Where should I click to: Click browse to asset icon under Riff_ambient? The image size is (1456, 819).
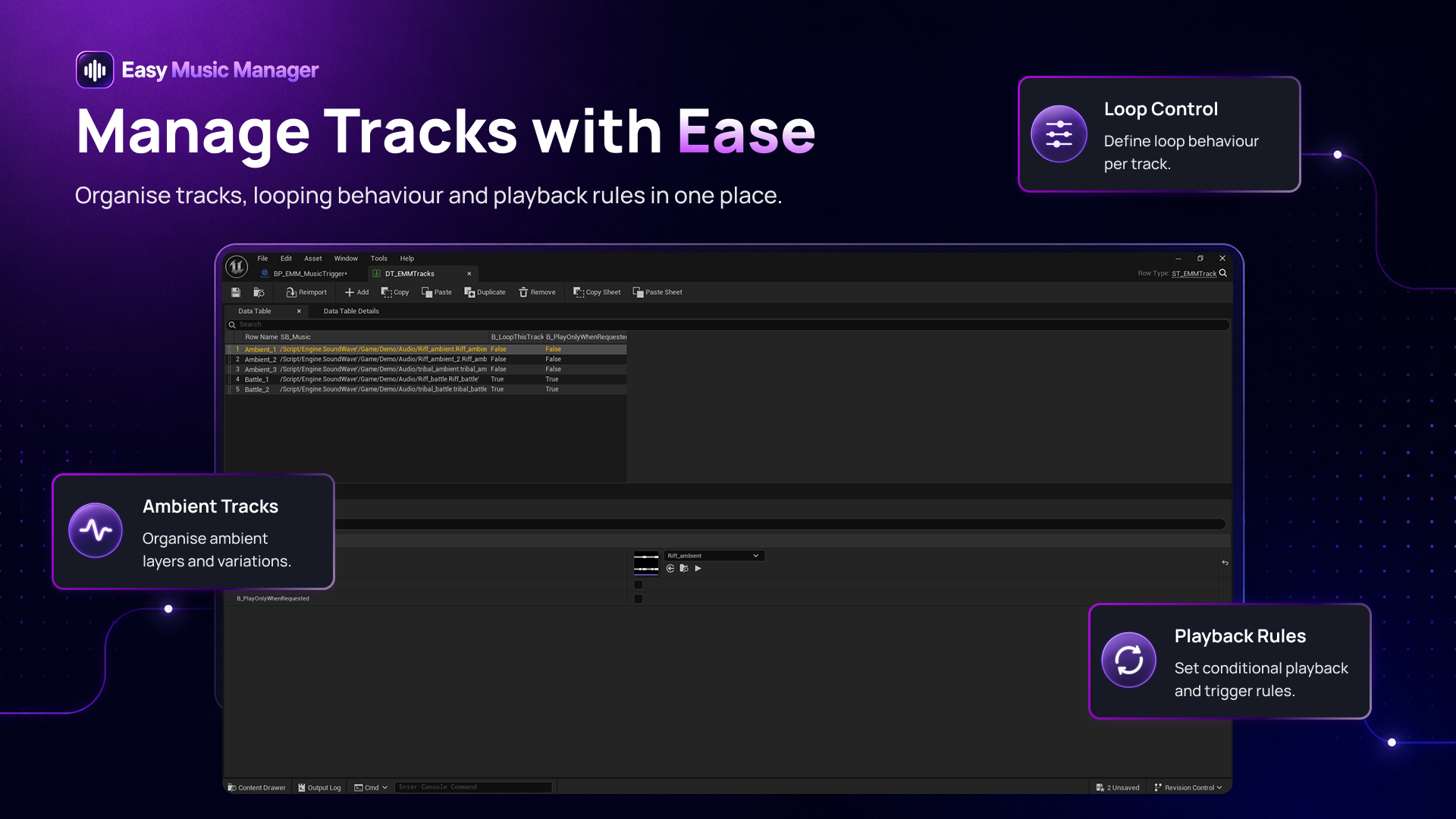[684, 568]
